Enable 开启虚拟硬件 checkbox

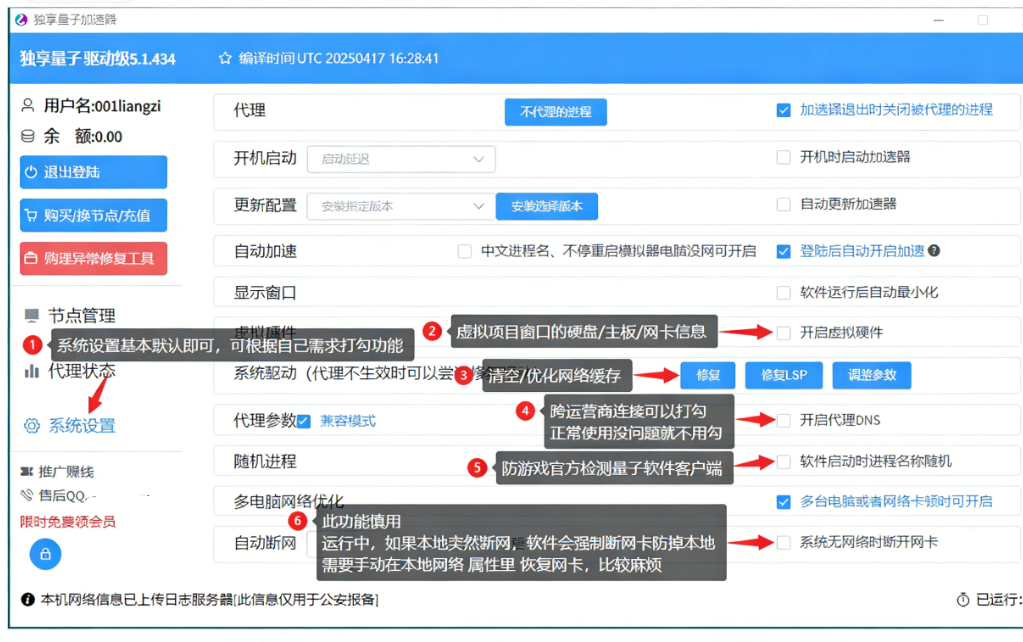(x=784, y=333)
